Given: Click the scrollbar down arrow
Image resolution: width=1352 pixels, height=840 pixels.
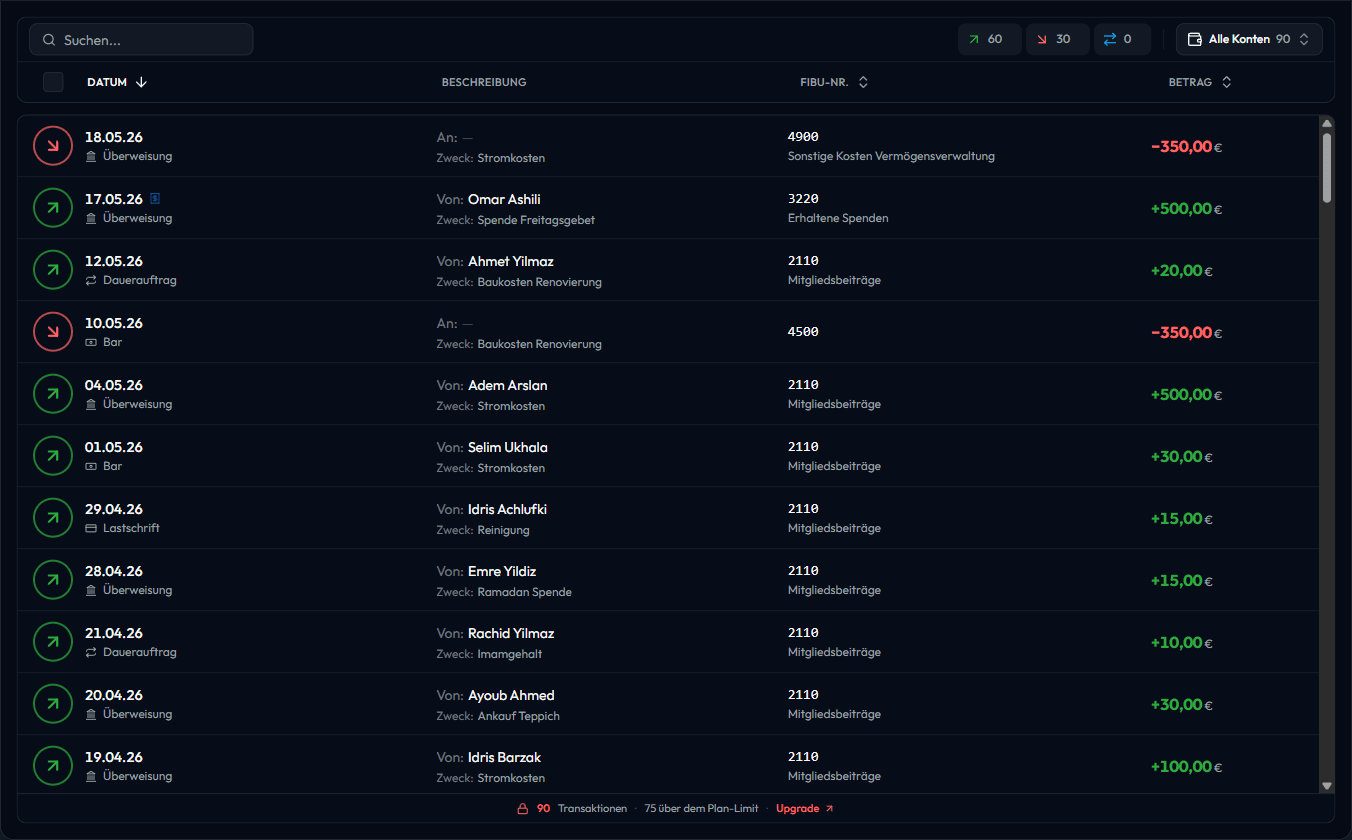Looking at the screenshot, I should (x=1327, y=786).
